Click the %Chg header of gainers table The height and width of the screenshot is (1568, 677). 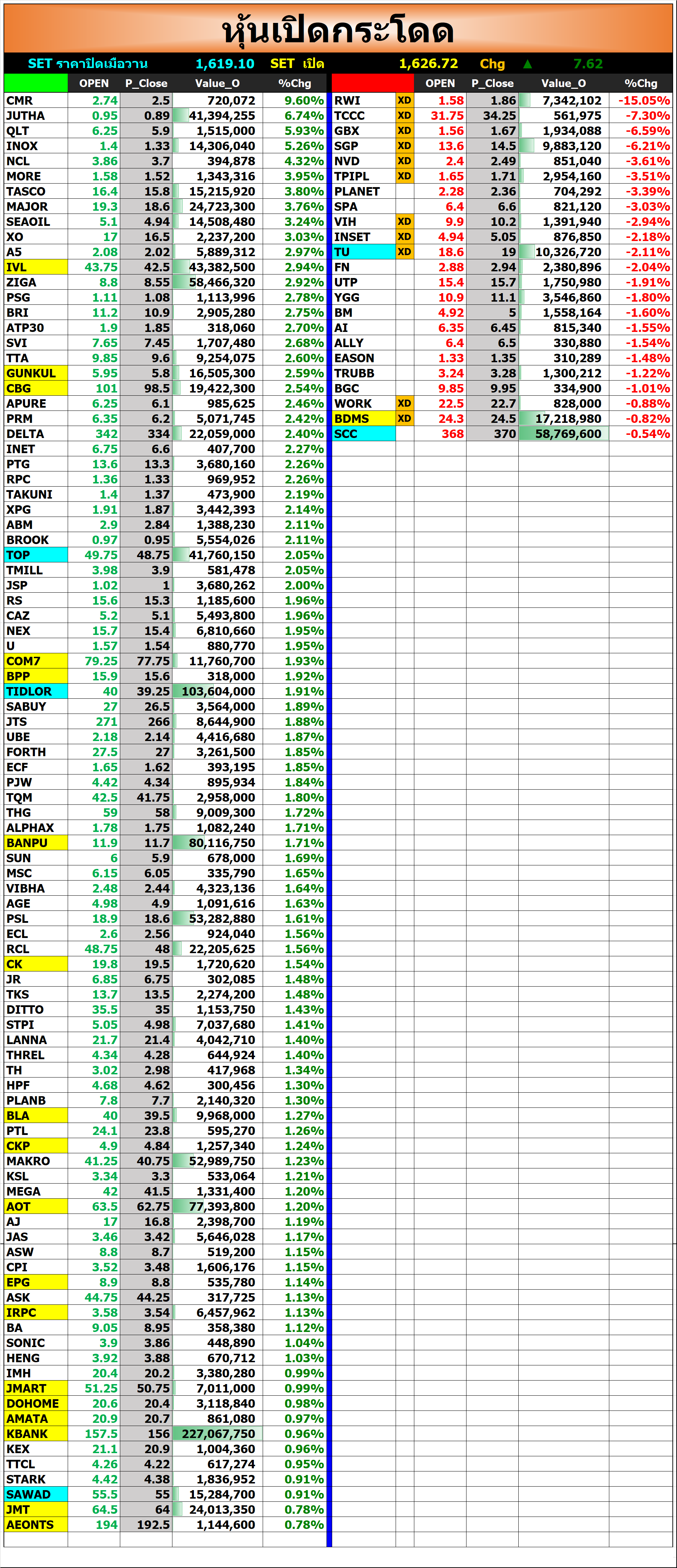coord(294,84)
